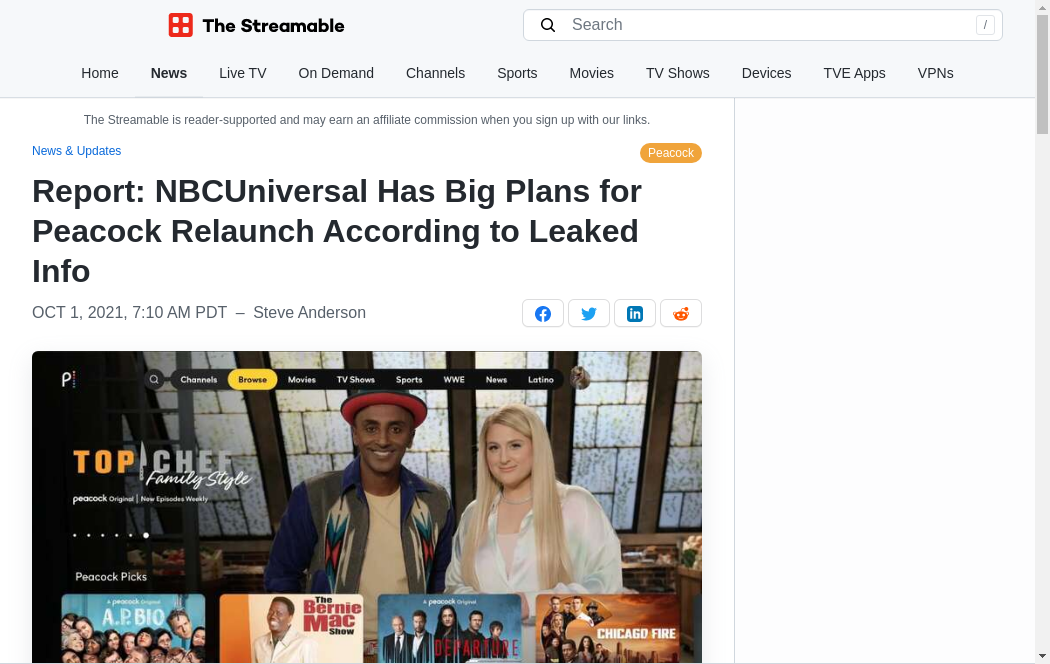Click the search magnifier icon

(548, 25)
